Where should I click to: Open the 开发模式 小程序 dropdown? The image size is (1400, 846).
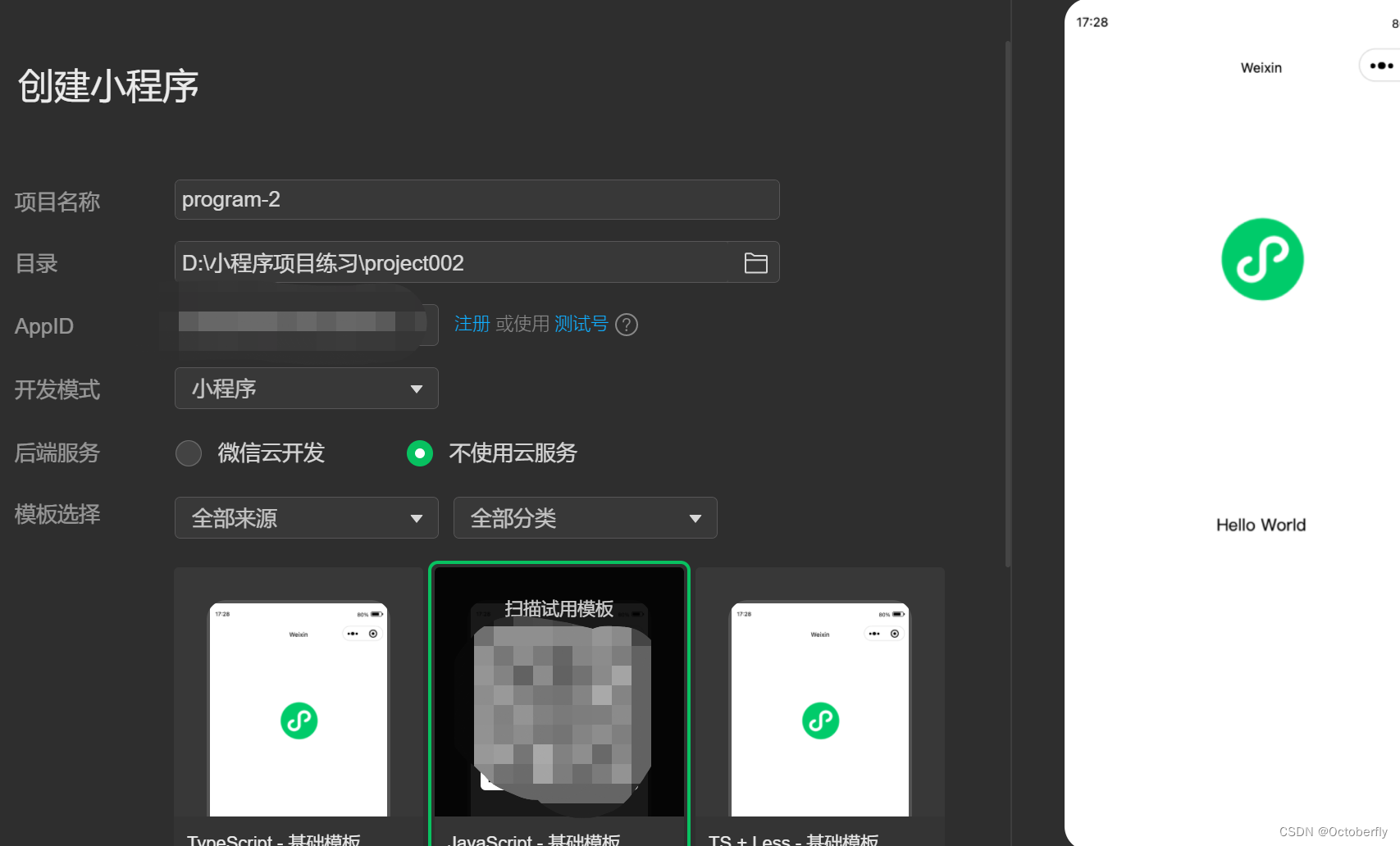coord(307,389)
